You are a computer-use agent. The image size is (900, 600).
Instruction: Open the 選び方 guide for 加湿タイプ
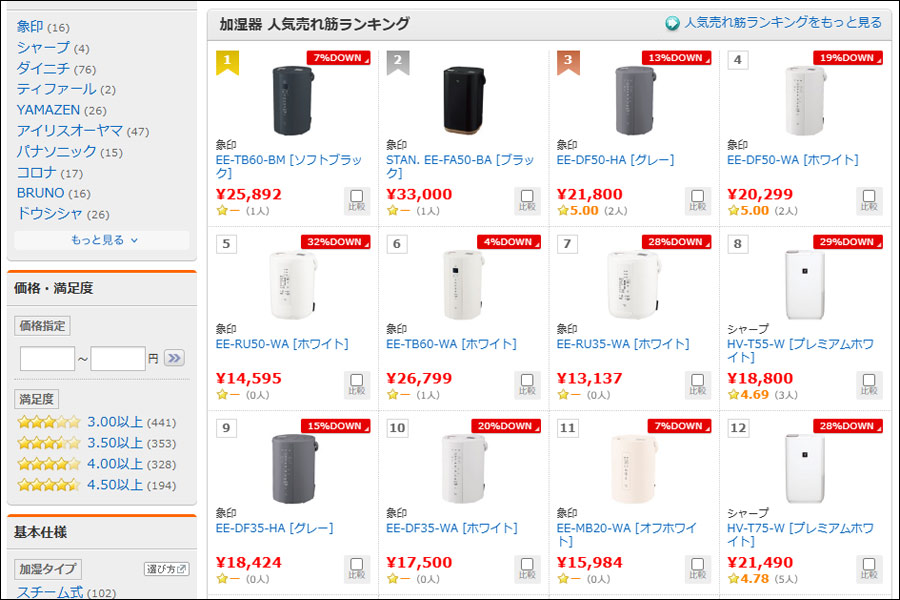point(166,569)
